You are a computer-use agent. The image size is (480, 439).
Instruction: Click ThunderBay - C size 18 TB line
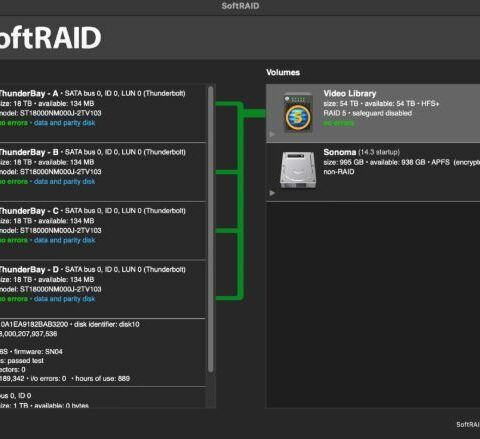coord(47,221)
